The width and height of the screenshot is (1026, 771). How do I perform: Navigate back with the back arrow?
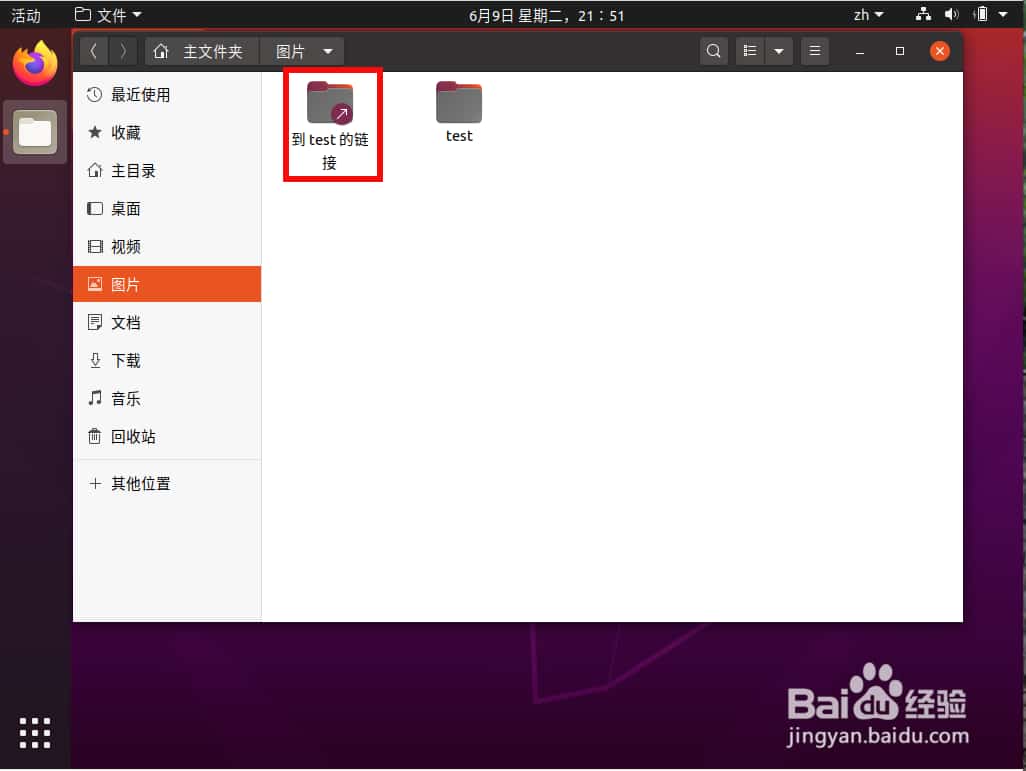tap(93, 51)
